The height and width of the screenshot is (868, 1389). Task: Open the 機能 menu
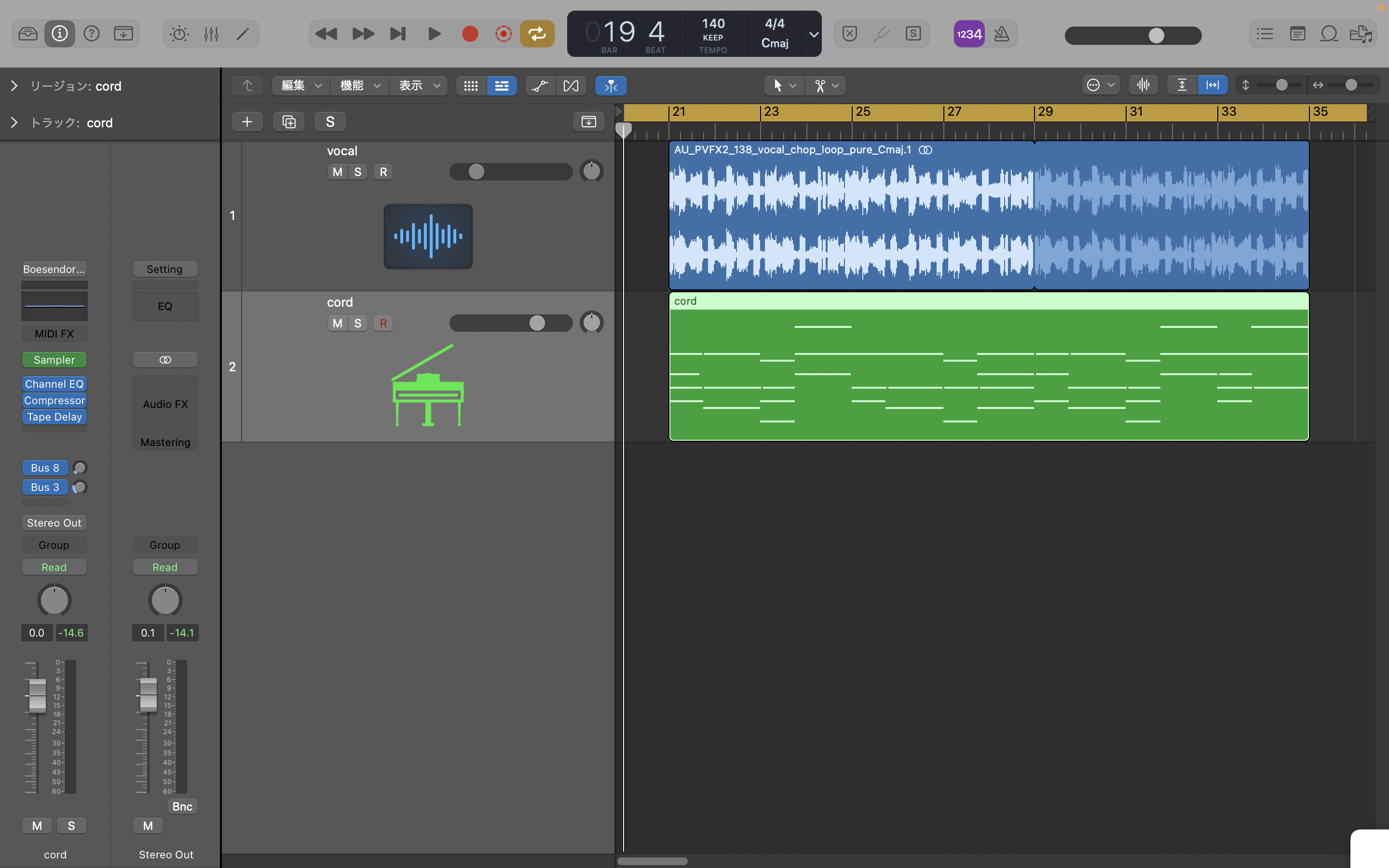point(360,85)
